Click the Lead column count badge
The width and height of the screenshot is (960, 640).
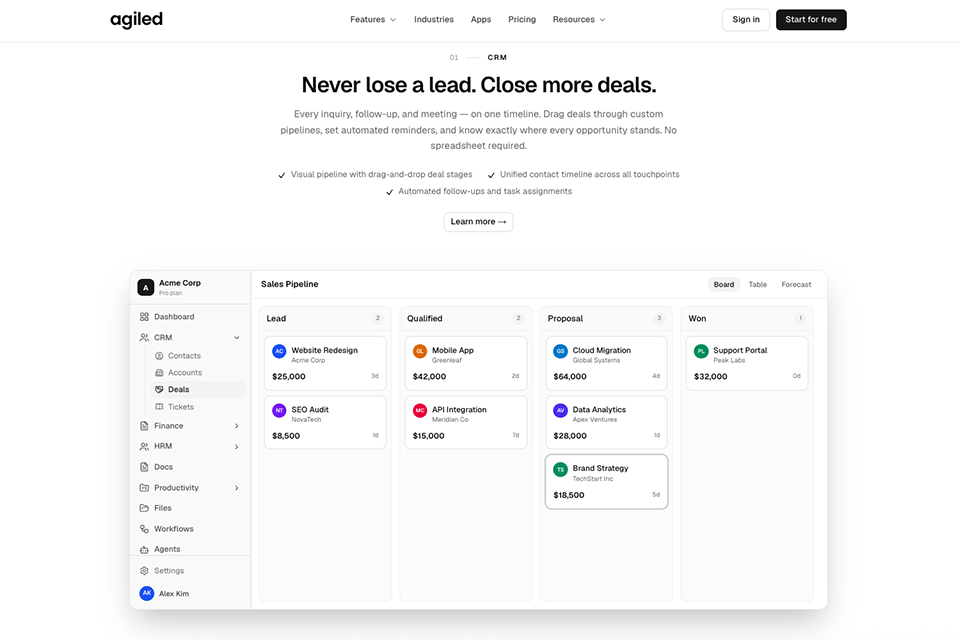(378, 318)
